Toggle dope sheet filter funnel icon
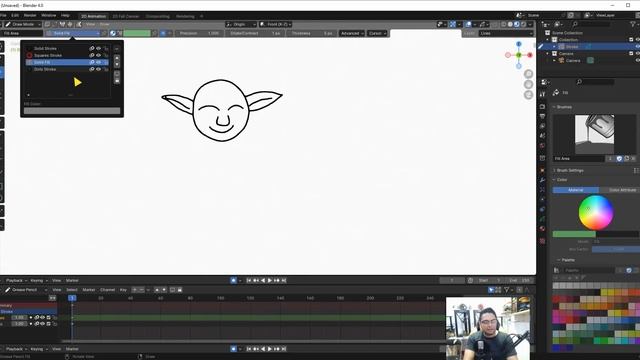640x360 pixels. click(507, 290)
